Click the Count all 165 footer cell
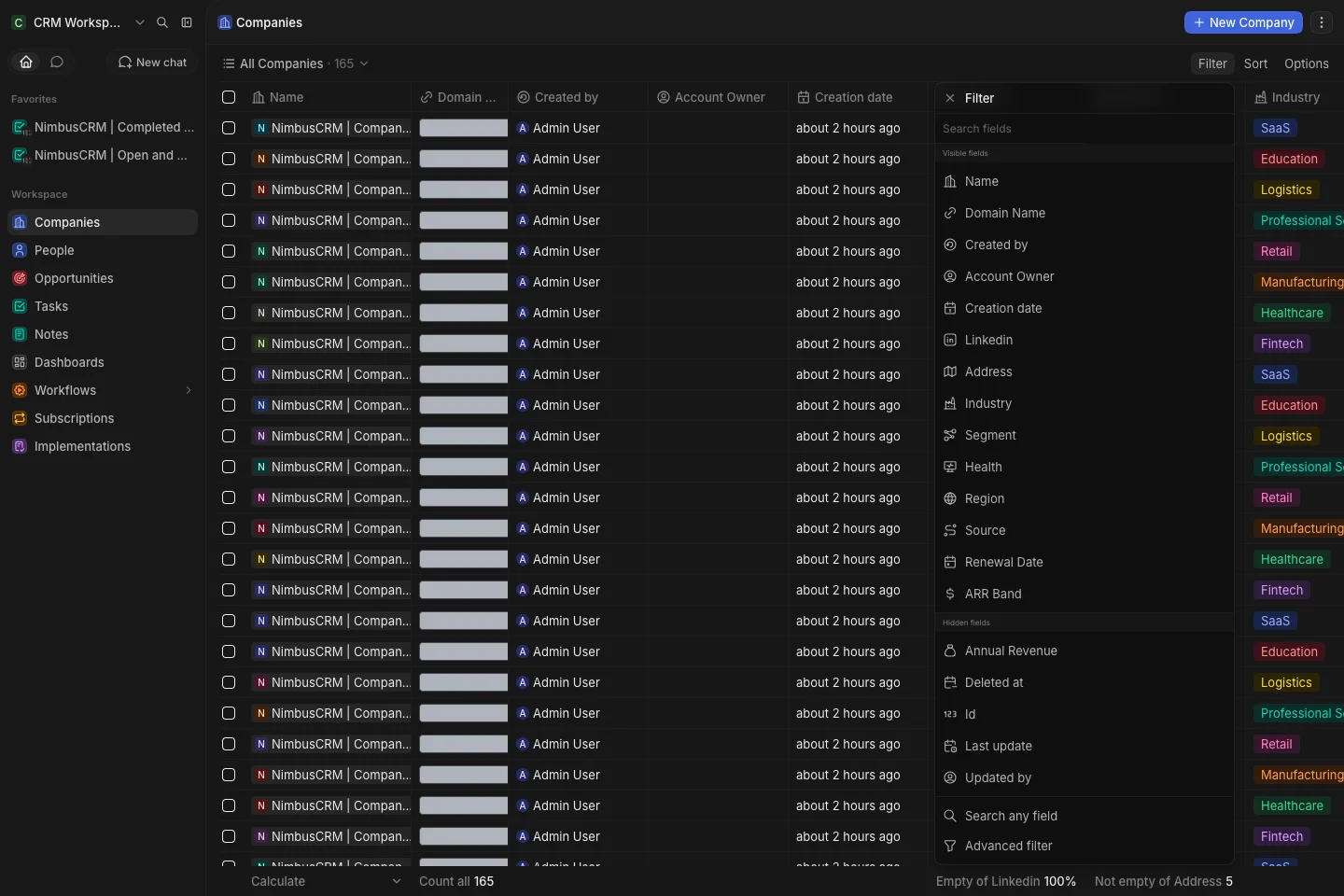Viewport: 1344px width, 896px height. pyautogui.click(x=456, y=881)
